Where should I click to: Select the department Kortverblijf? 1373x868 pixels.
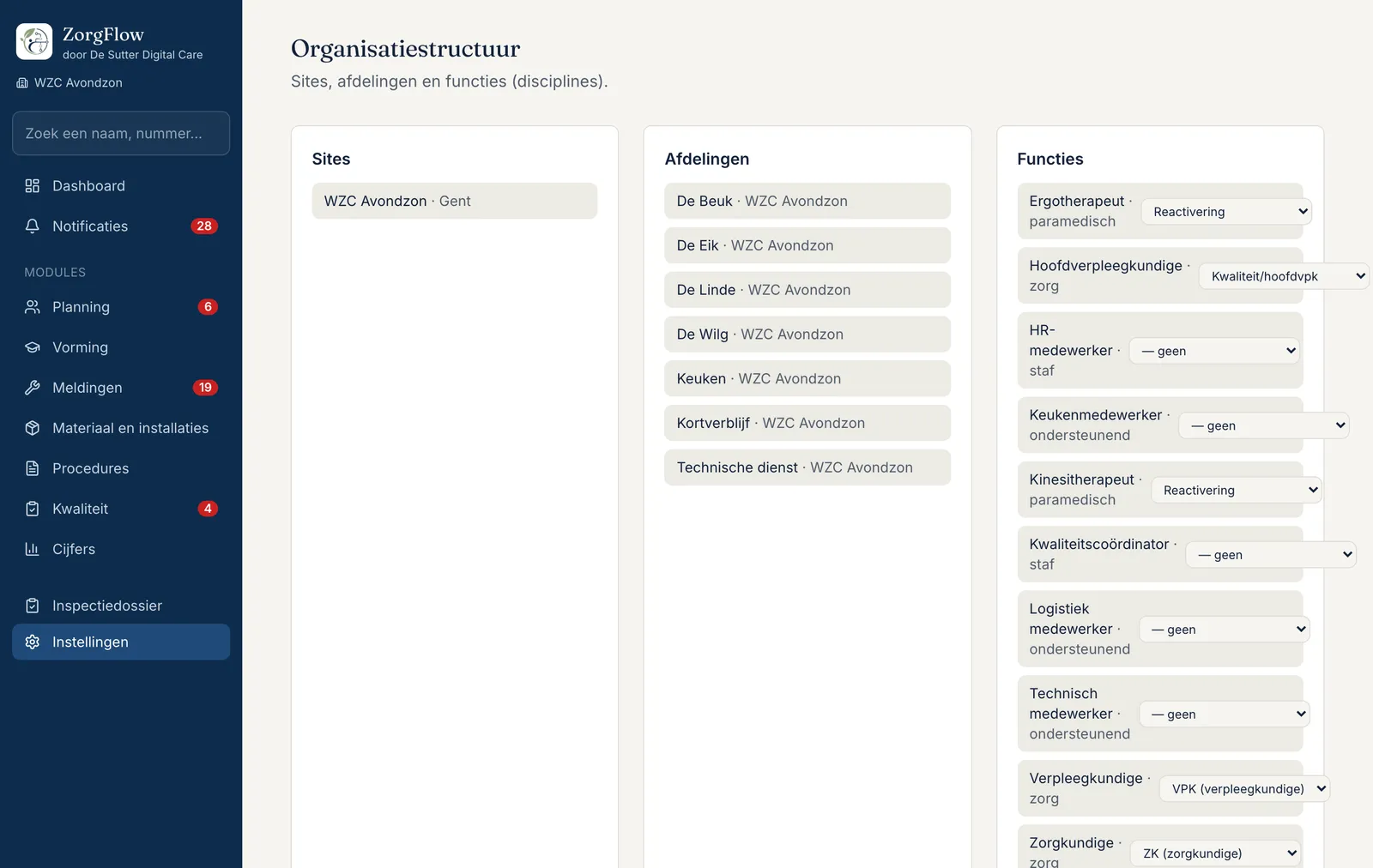(x=807, y=423)
